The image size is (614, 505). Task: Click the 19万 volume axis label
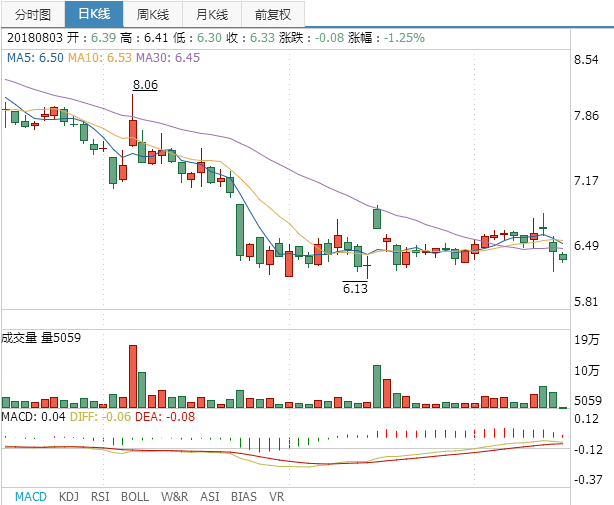[x=587, y=339]
